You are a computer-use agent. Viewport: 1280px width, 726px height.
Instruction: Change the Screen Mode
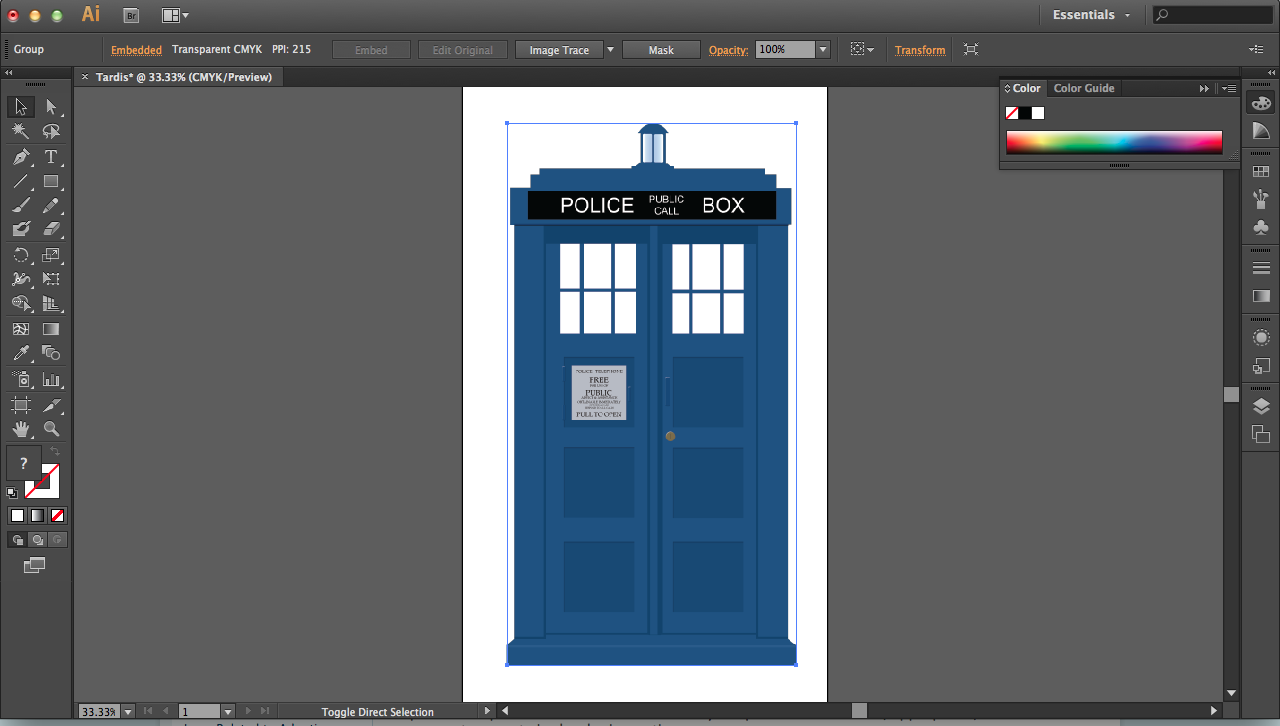(35, 565)
